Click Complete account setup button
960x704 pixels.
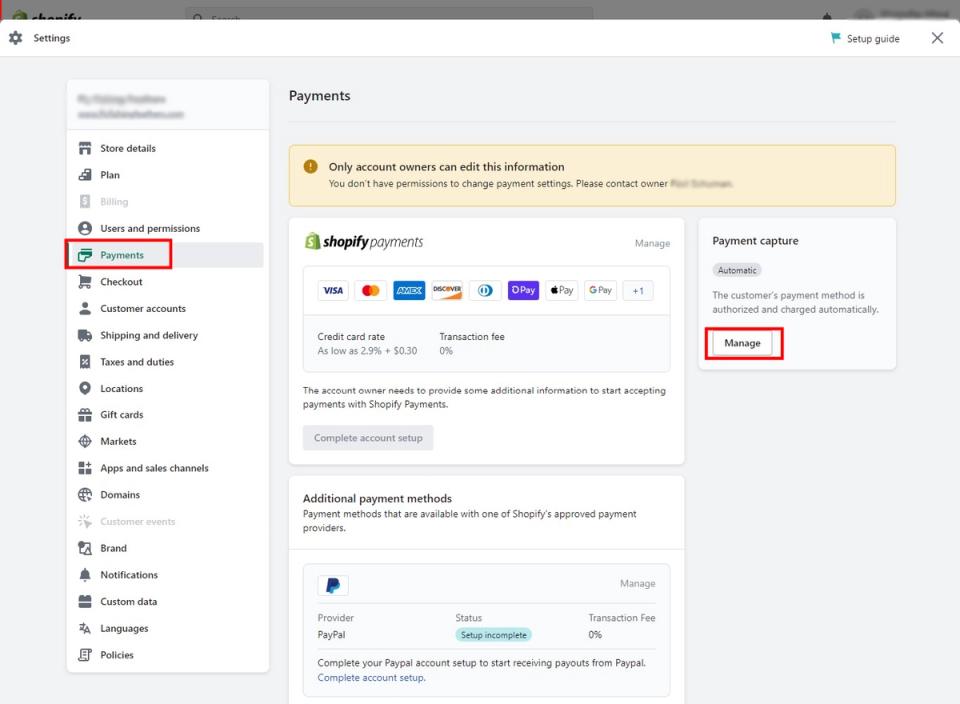point(368,438)
